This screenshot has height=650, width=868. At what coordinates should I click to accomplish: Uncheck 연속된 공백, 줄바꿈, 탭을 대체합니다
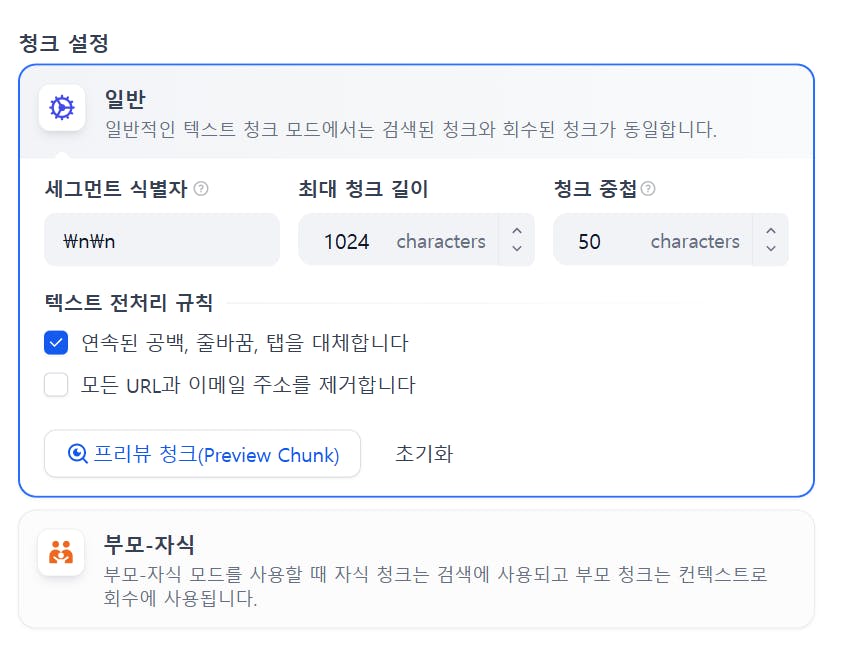pyautogui.click(x=56, y=343)
